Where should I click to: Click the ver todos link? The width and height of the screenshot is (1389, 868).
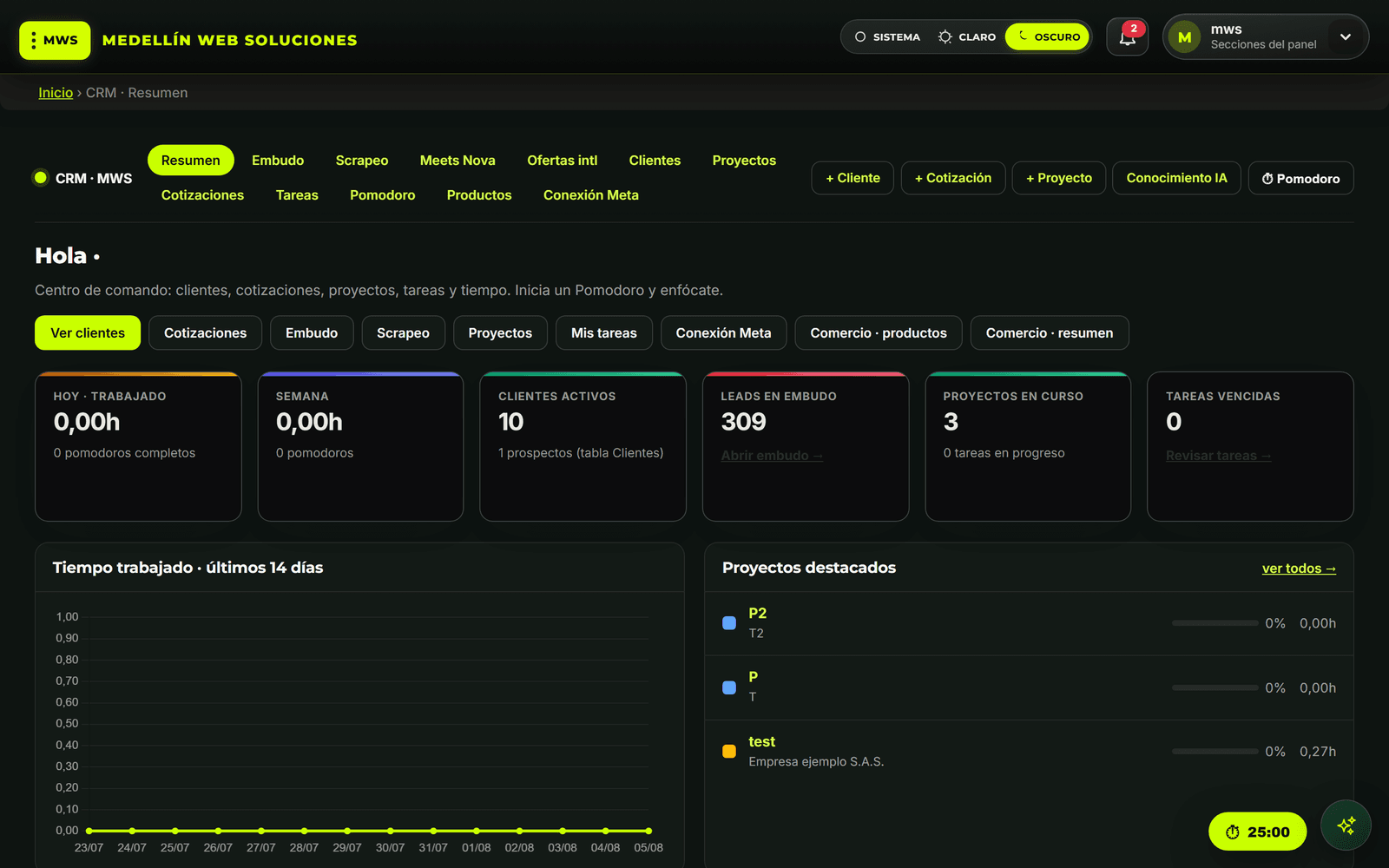tap(1299, 569)
